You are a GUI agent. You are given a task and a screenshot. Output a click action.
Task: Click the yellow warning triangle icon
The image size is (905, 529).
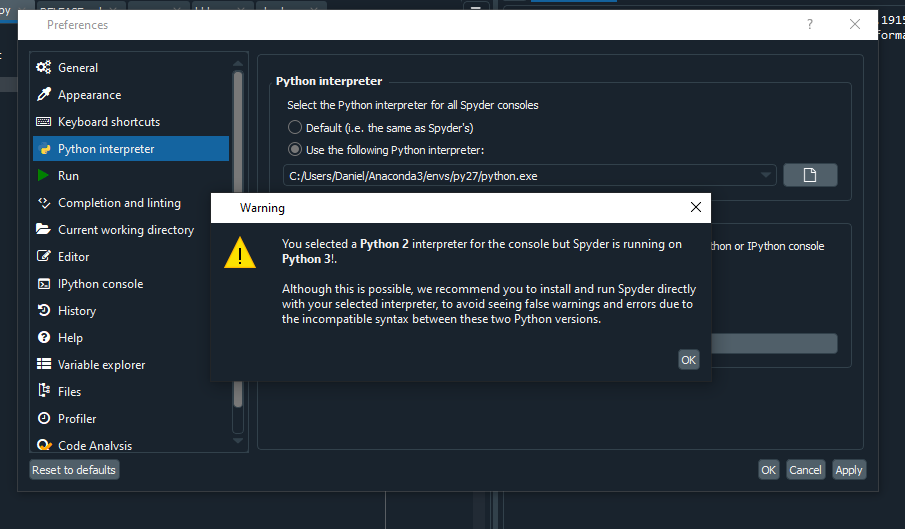click(240, 253)
